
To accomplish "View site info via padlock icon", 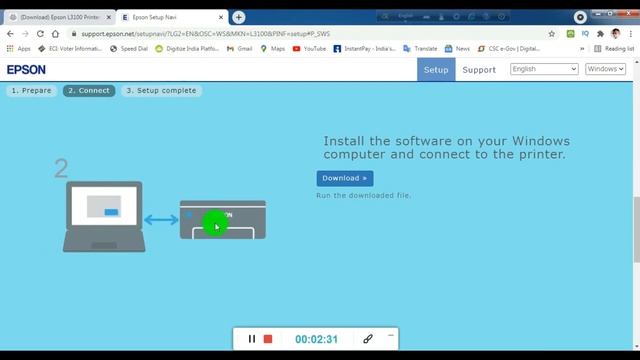I will 74,34.
